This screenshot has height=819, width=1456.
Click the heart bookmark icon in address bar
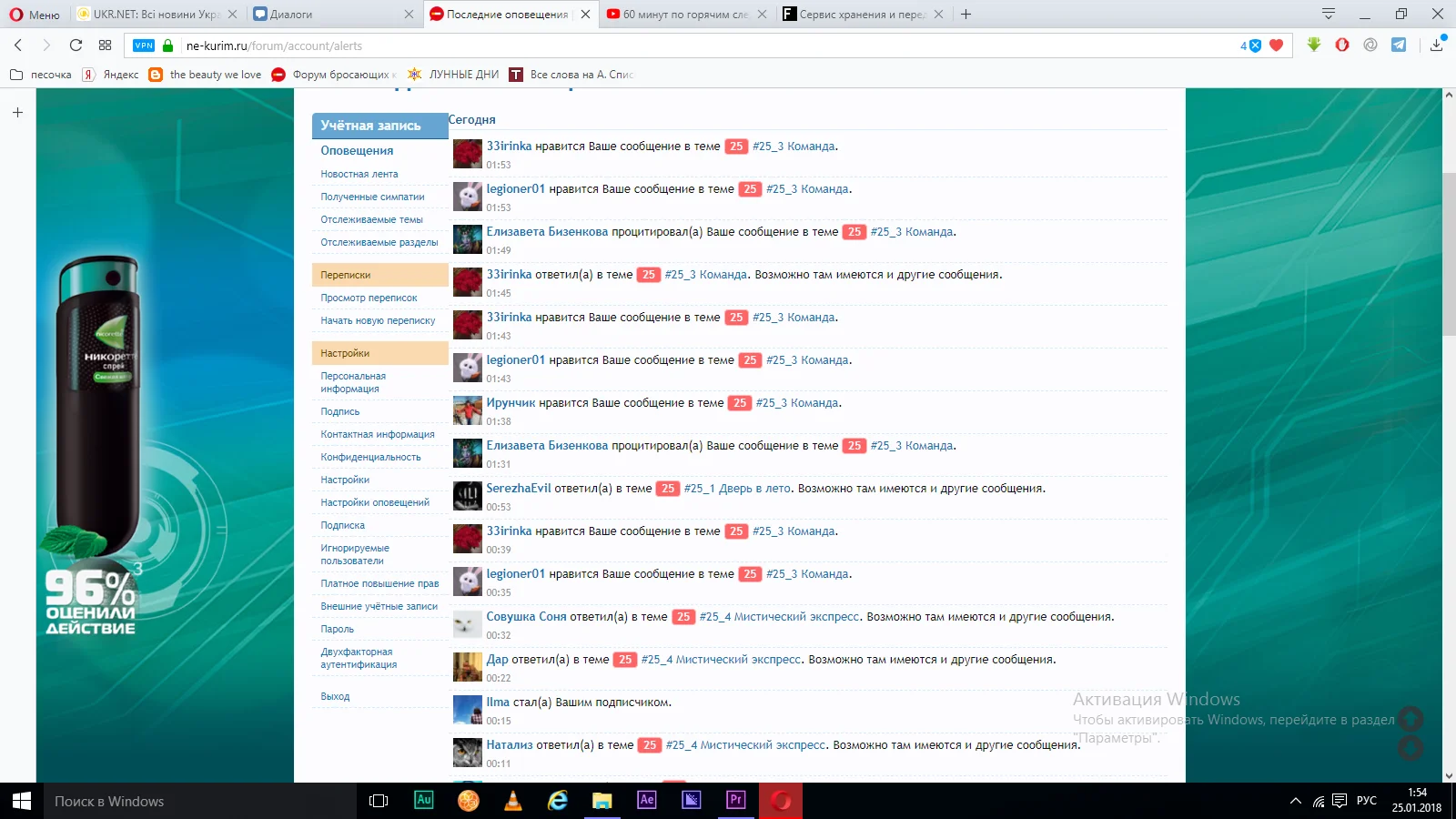coord(1276,45)
